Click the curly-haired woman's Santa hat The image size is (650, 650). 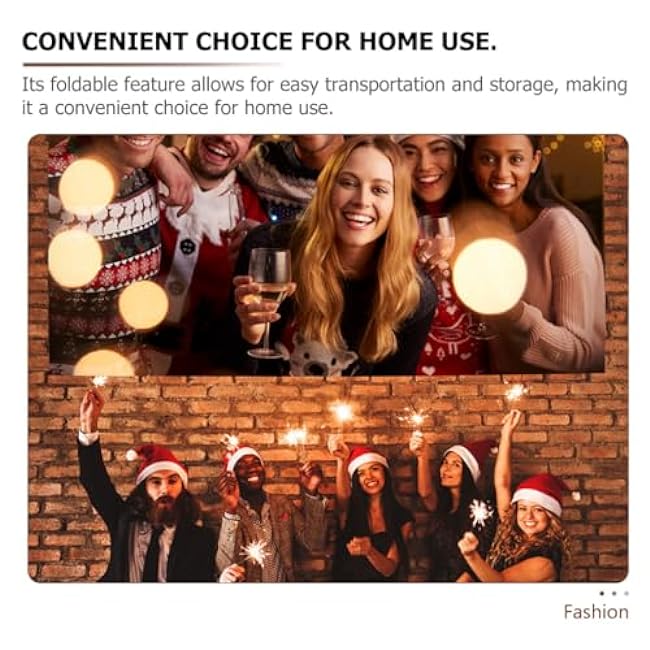pos(541,495)
